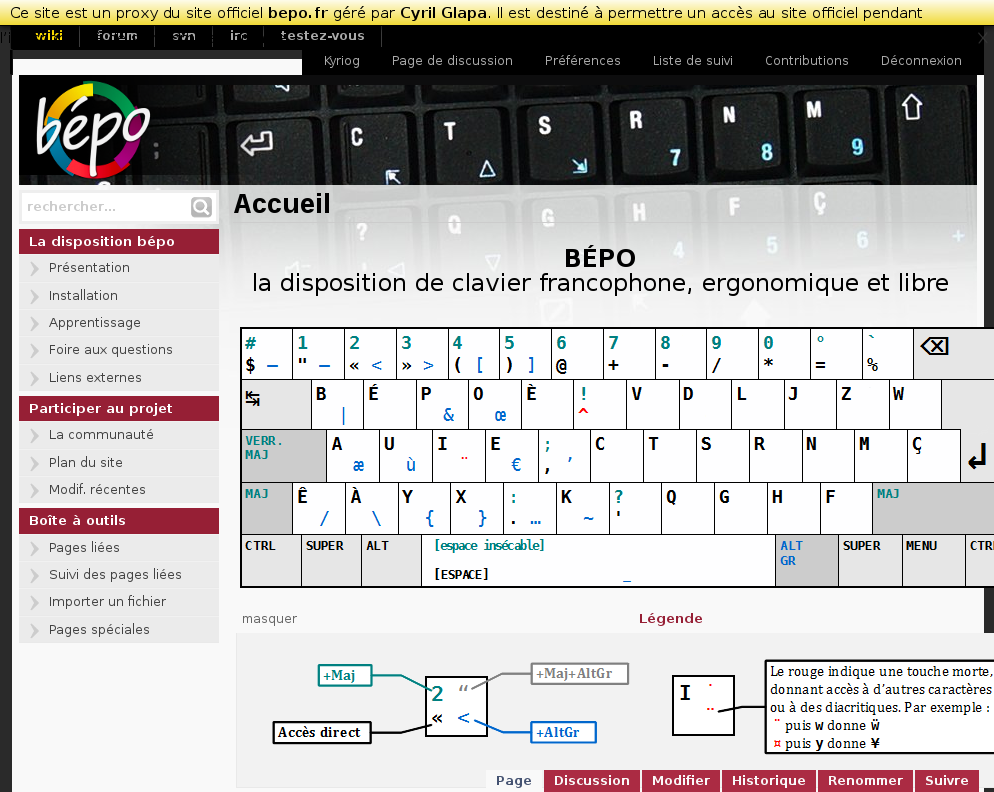Viewport: 994px width, 792px height.
Task: Open the forum tab
Action: [117, 36]
